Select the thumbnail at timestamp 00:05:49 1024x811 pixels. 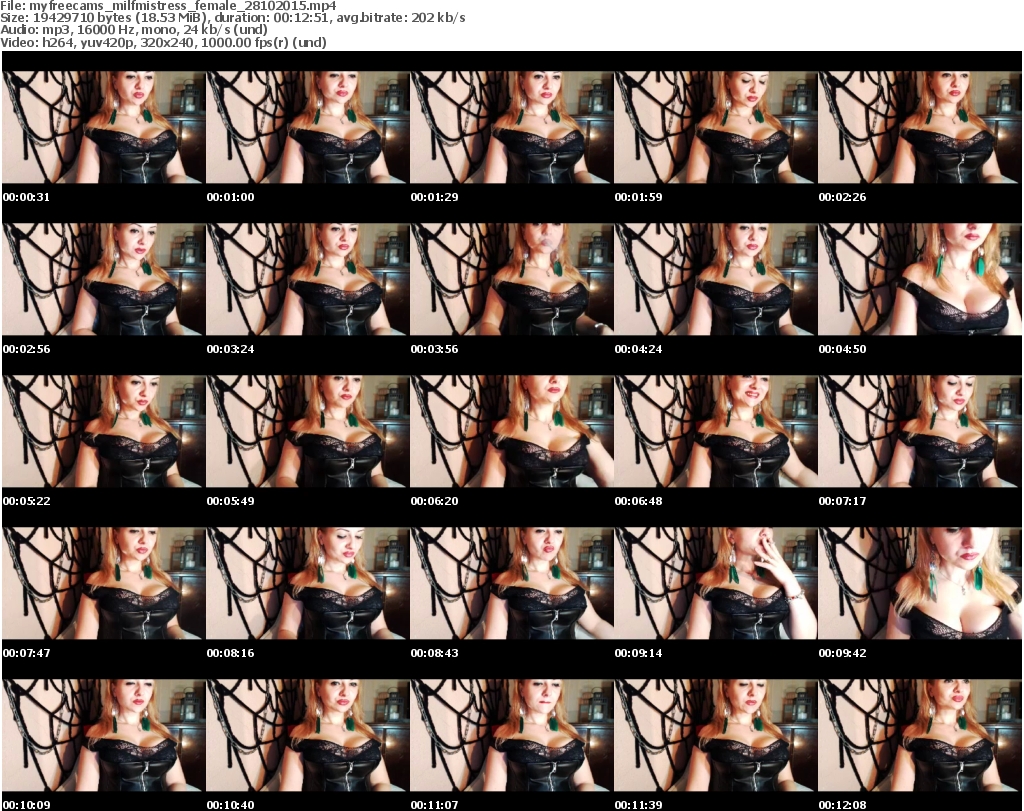[x=308, y=431]
